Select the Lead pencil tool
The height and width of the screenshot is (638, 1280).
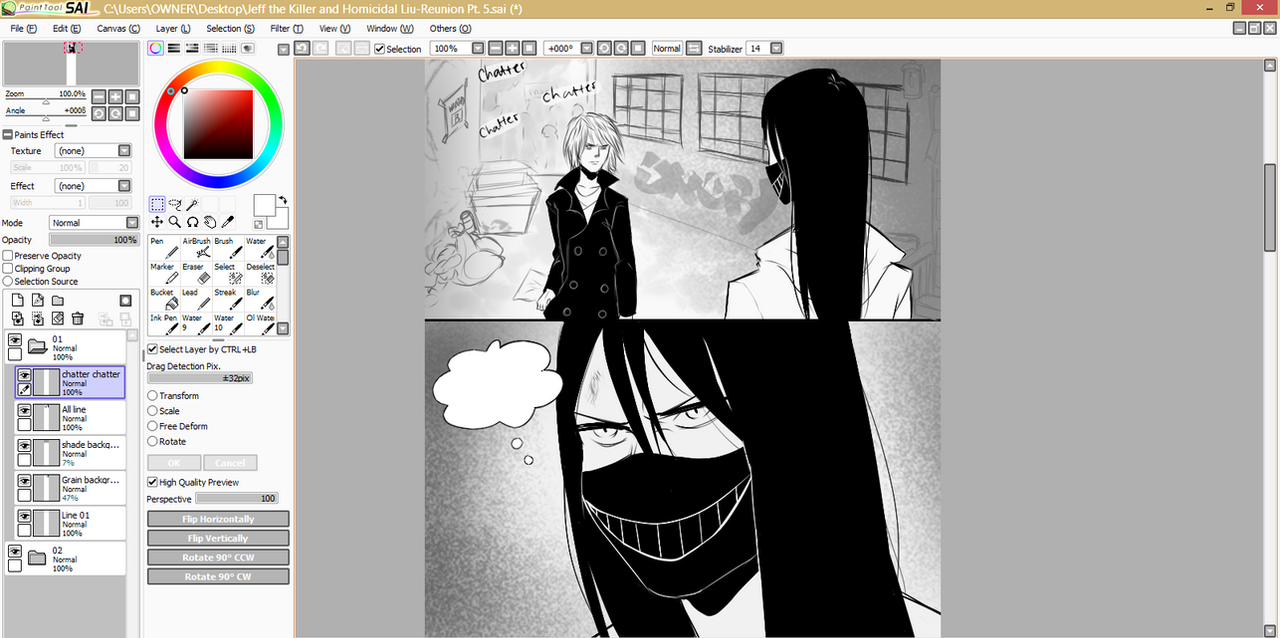pos(196,300)
